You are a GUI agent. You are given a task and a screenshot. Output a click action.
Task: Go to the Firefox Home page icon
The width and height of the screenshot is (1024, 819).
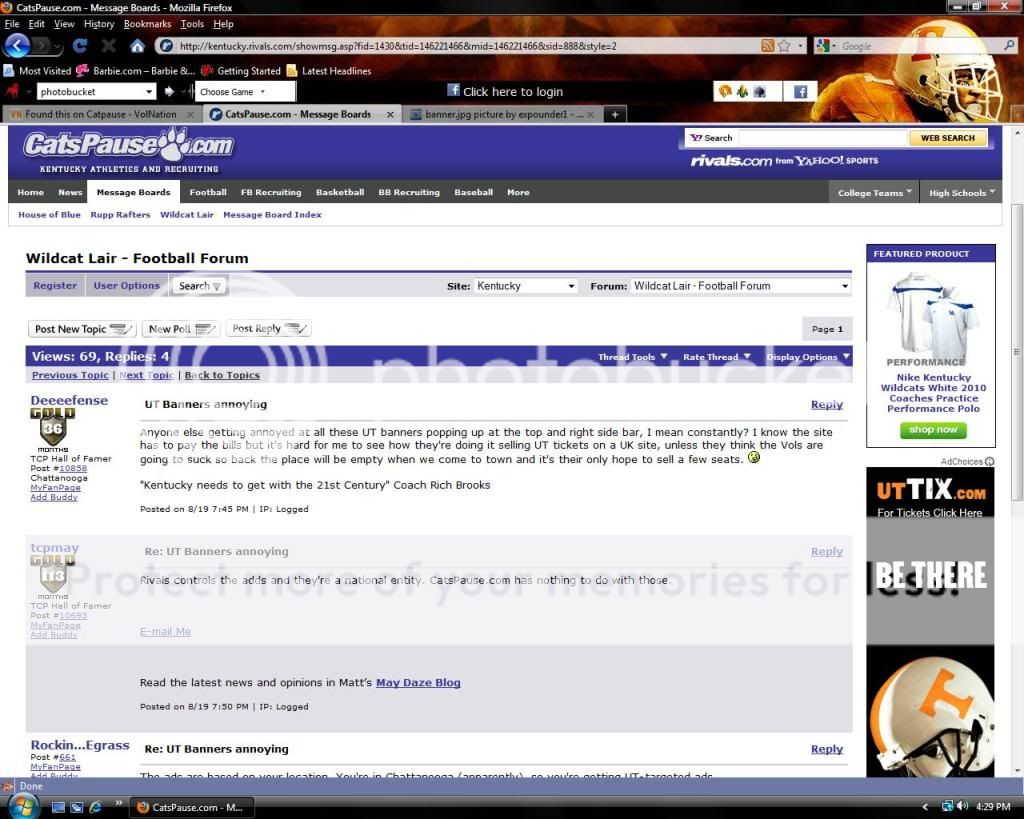(137, 46)
